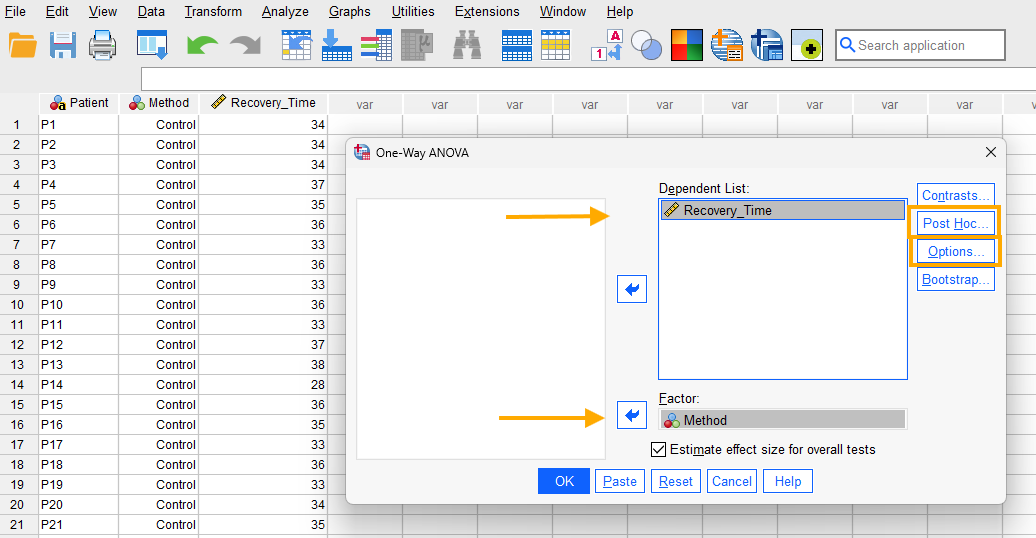The image size is (1036, 538).
Task: Save the dataset with the floppy disk icon
Action: [63, 45]
